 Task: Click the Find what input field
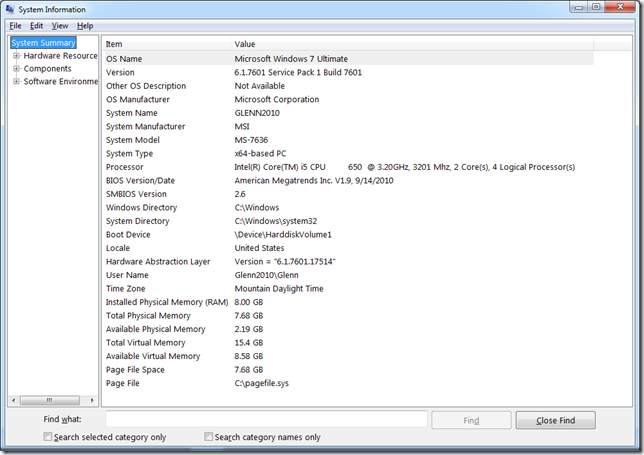266,419
